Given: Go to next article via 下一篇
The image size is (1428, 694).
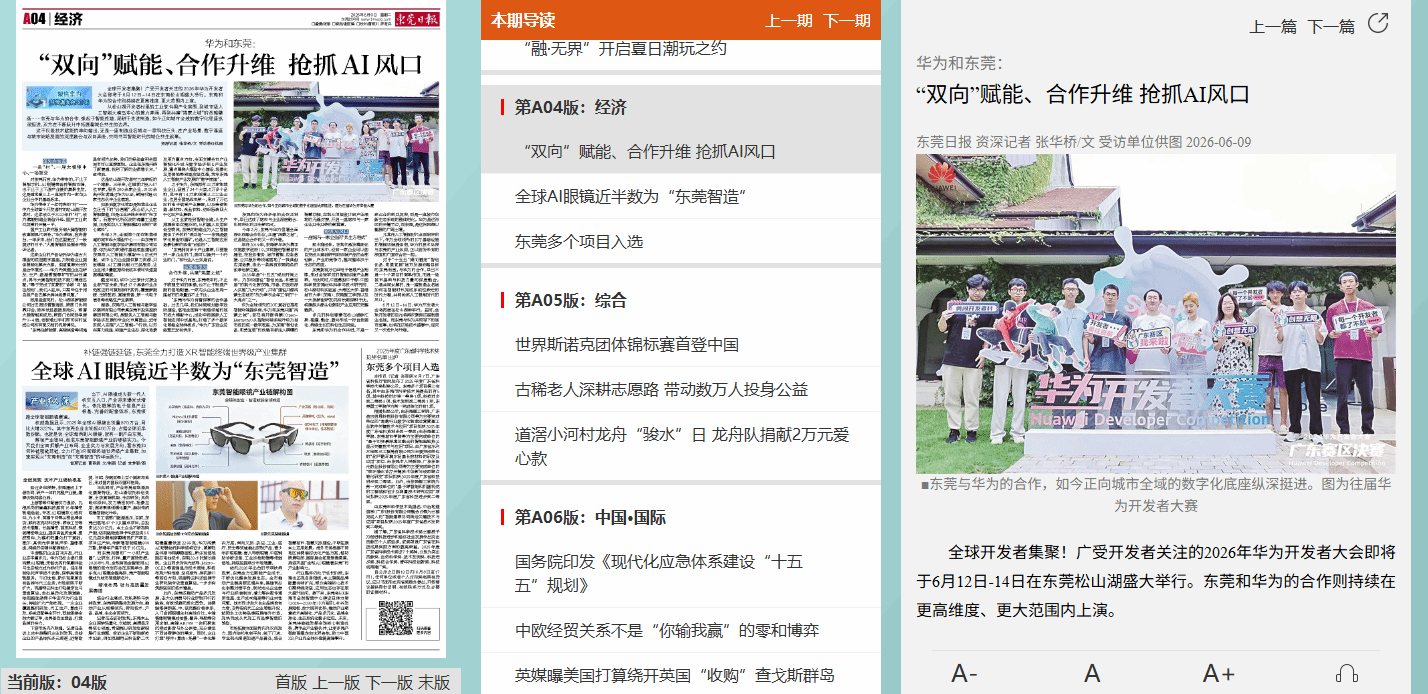Looking at the screenshot, I should point(1331,26).
